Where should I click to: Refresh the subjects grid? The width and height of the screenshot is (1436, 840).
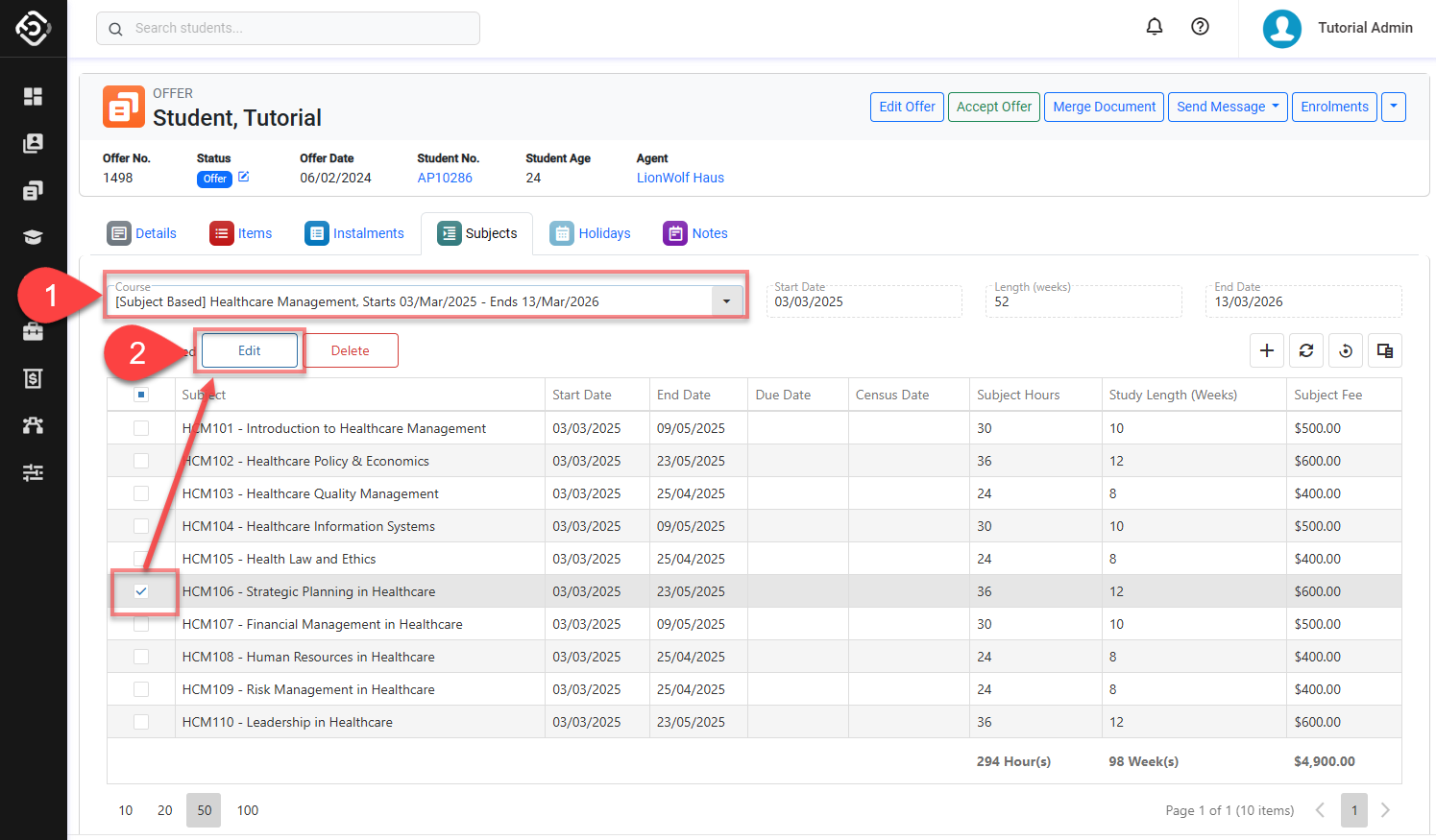(x=1306, y=350)
